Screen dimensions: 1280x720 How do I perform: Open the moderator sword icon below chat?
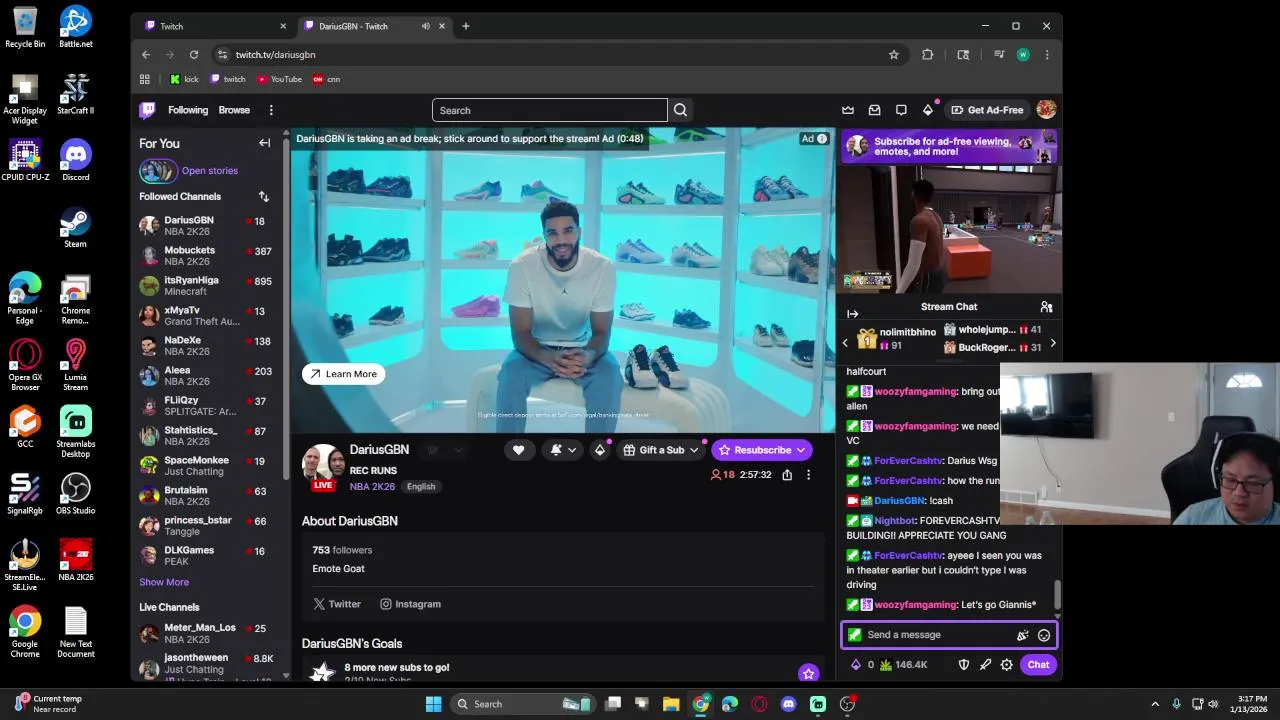tap(985, 665)
